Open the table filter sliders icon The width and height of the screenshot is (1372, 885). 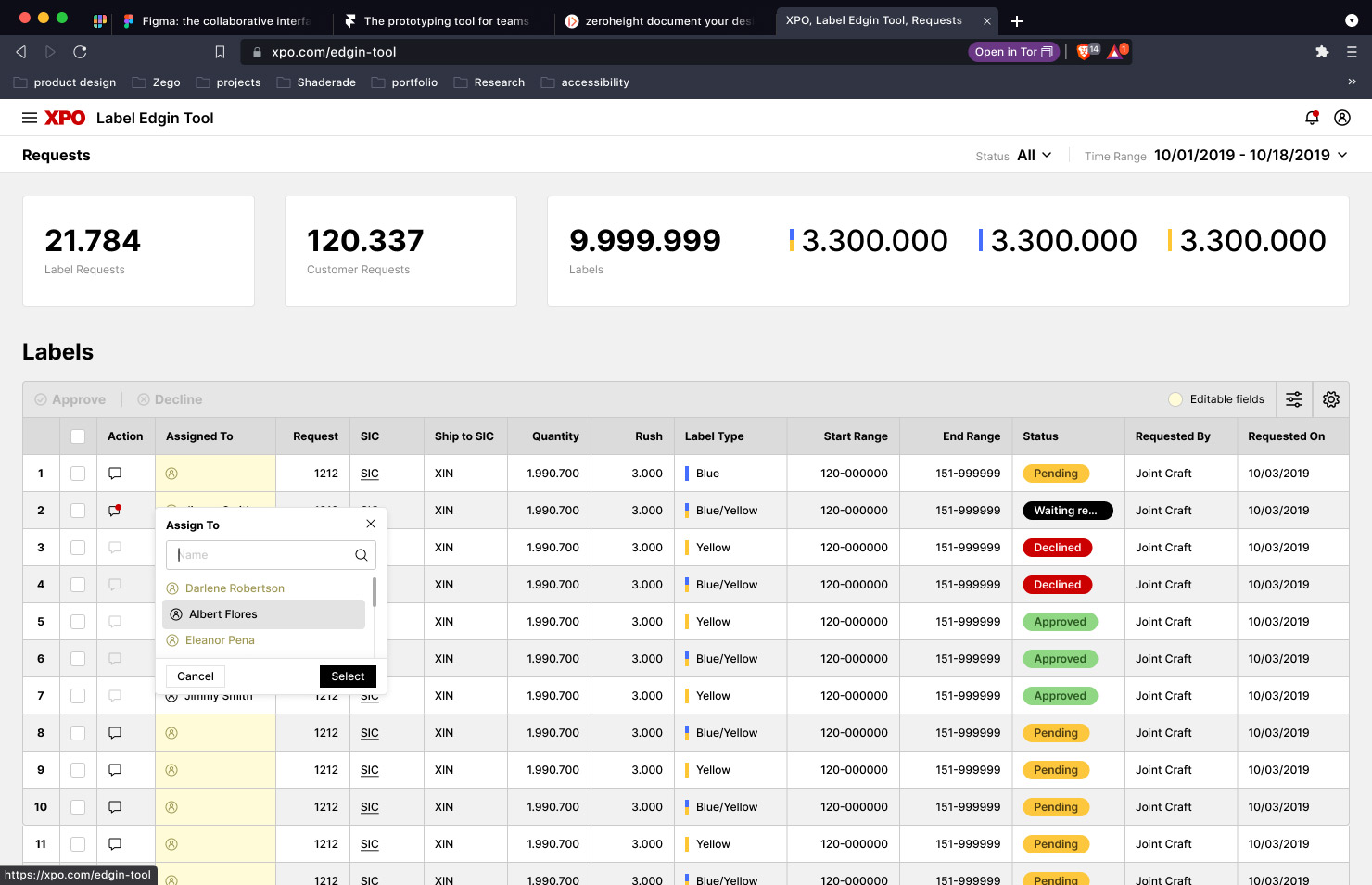[1294, 399]
